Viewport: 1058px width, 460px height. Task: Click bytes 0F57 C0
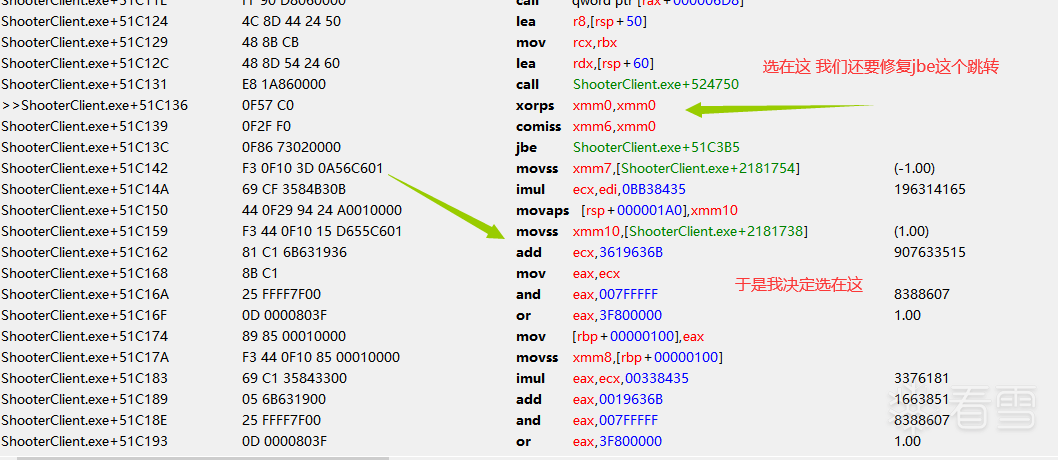click(268, 105)
